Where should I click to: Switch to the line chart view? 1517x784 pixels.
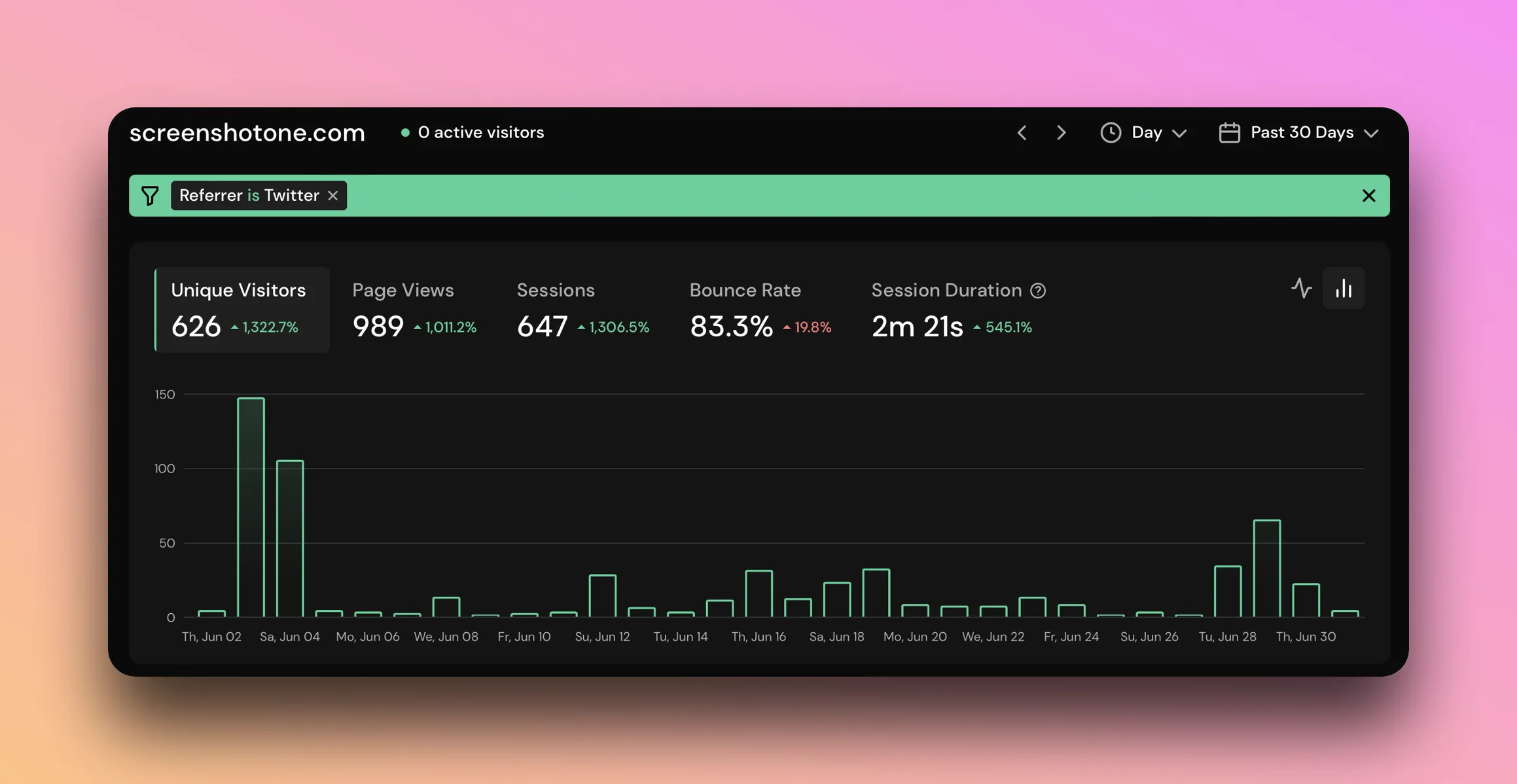pyautogui.click(x=1302, y=288)
